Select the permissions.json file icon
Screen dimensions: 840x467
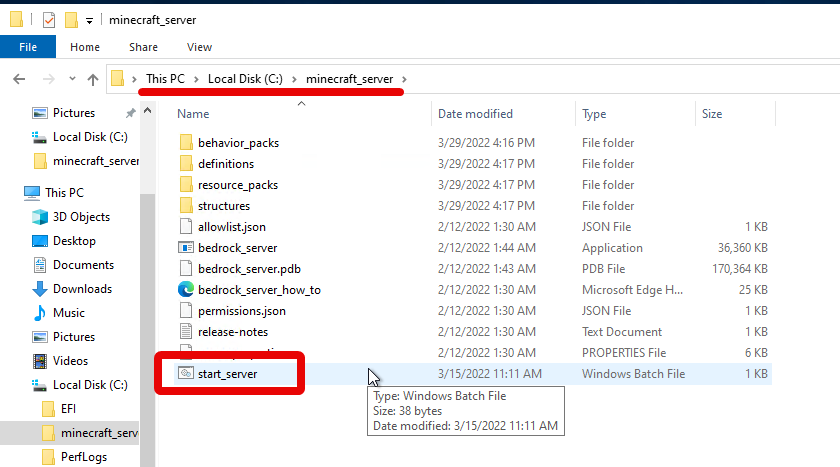[x=186, y=311]
